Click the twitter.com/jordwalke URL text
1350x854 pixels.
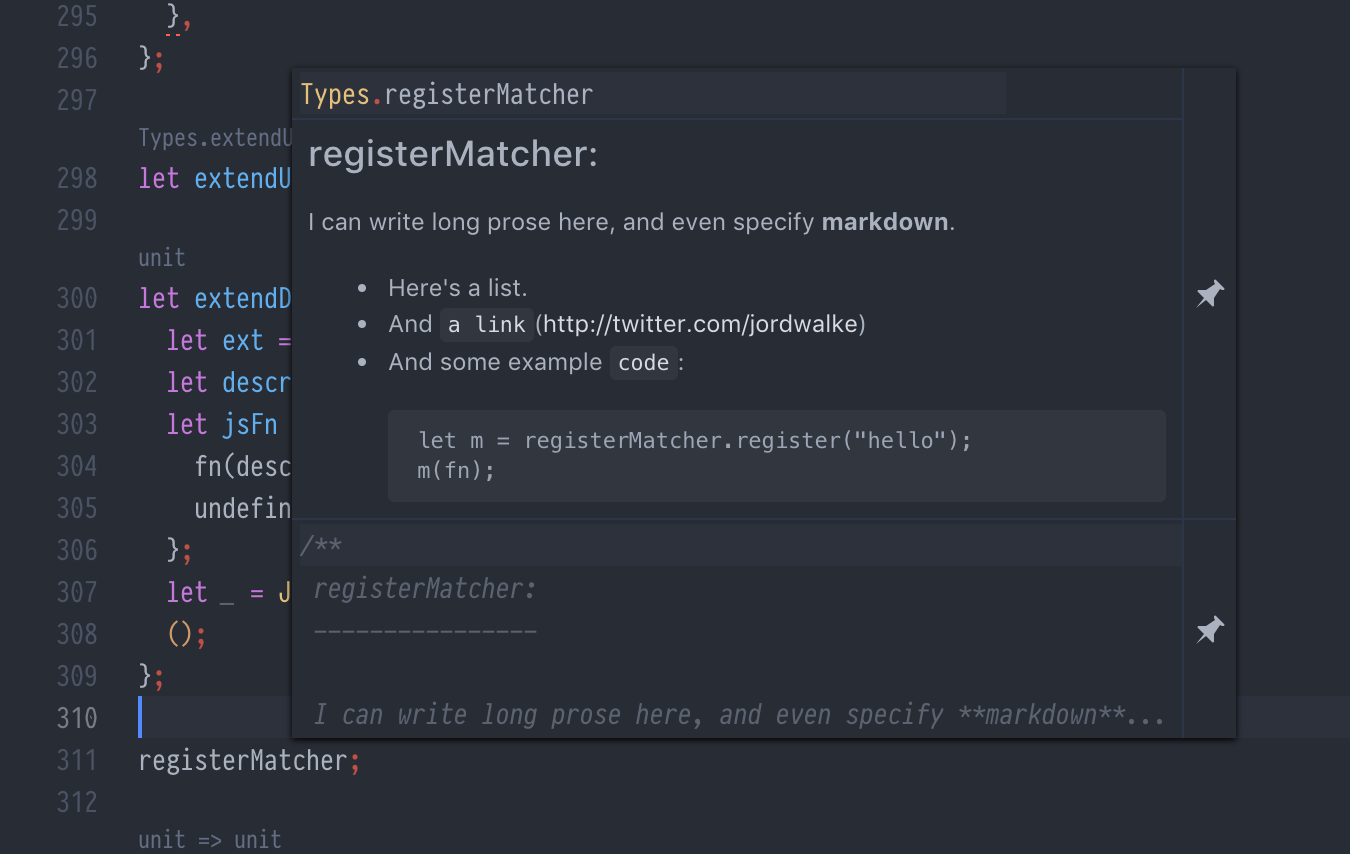(x=700, y=324)
